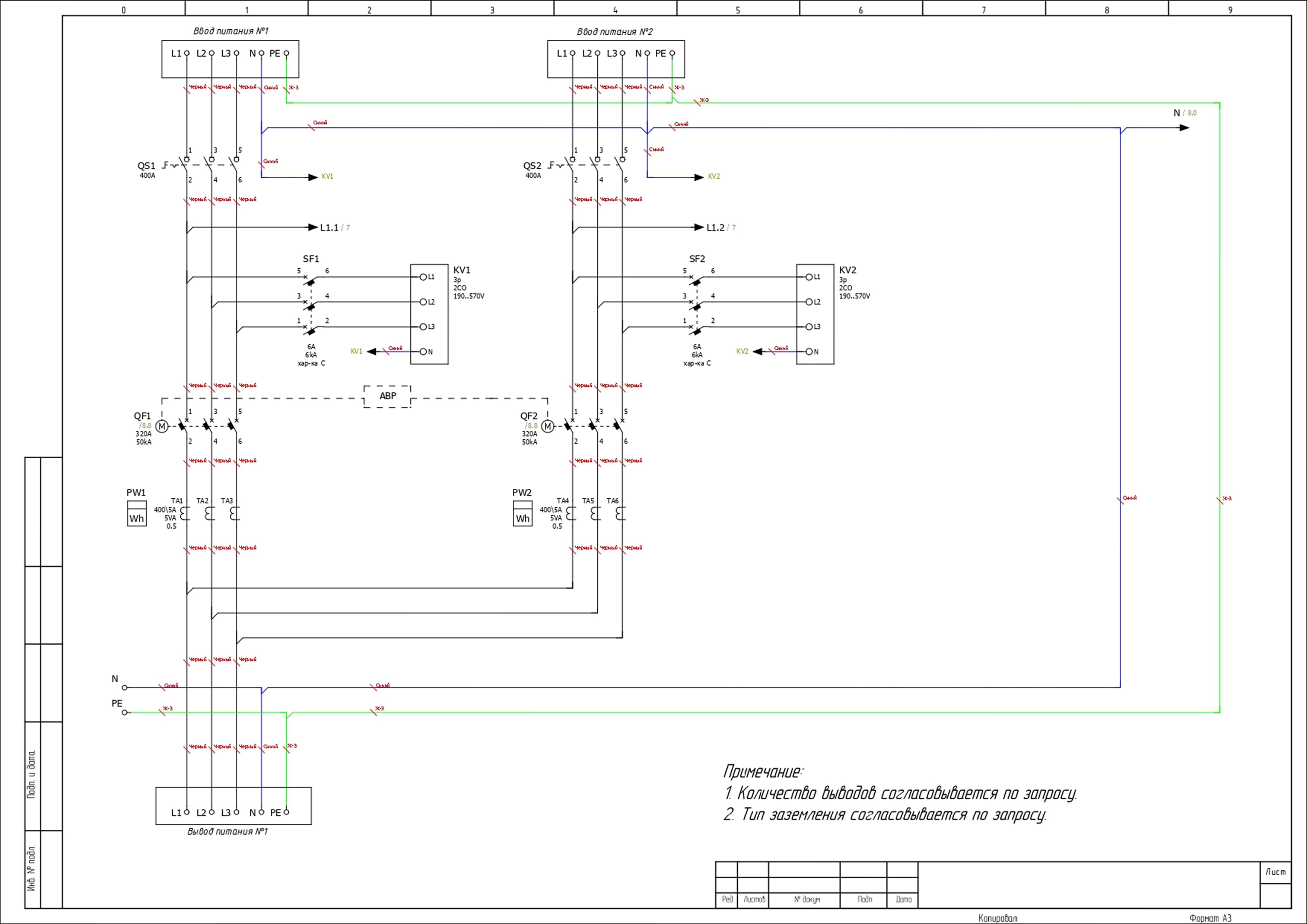The width and height of the screenshot is (1307, 924).
Task: Select the QF1 motor drive M symbol
Action: pyautogui.click(x=162, y=426)
